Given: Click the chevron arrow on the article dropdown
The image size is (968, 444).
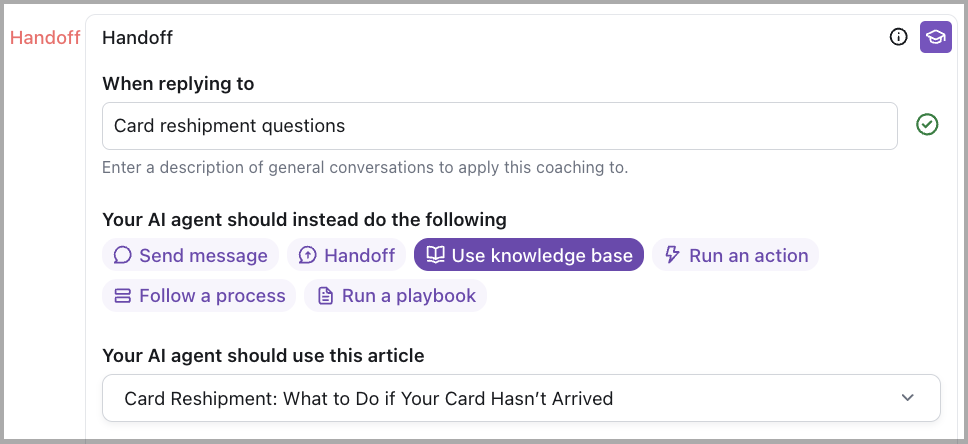Looking at the screenshot, I should (908, 398).
